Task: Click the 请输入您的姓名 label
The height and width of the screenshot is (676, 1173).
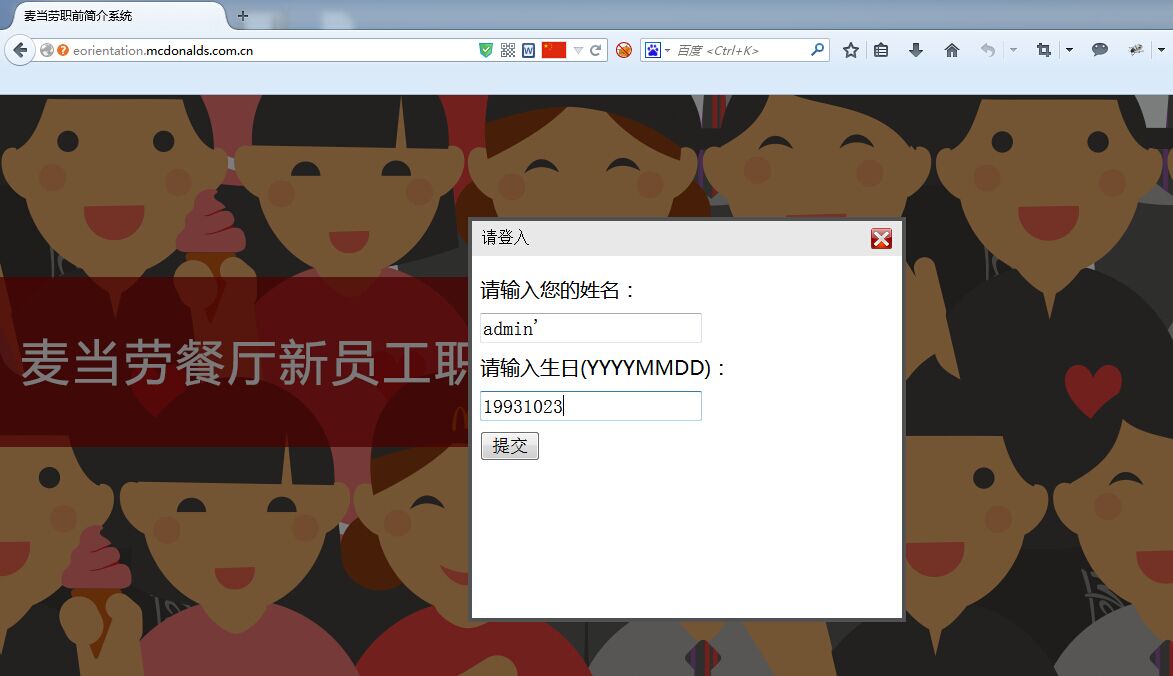Action: point(557,290)
